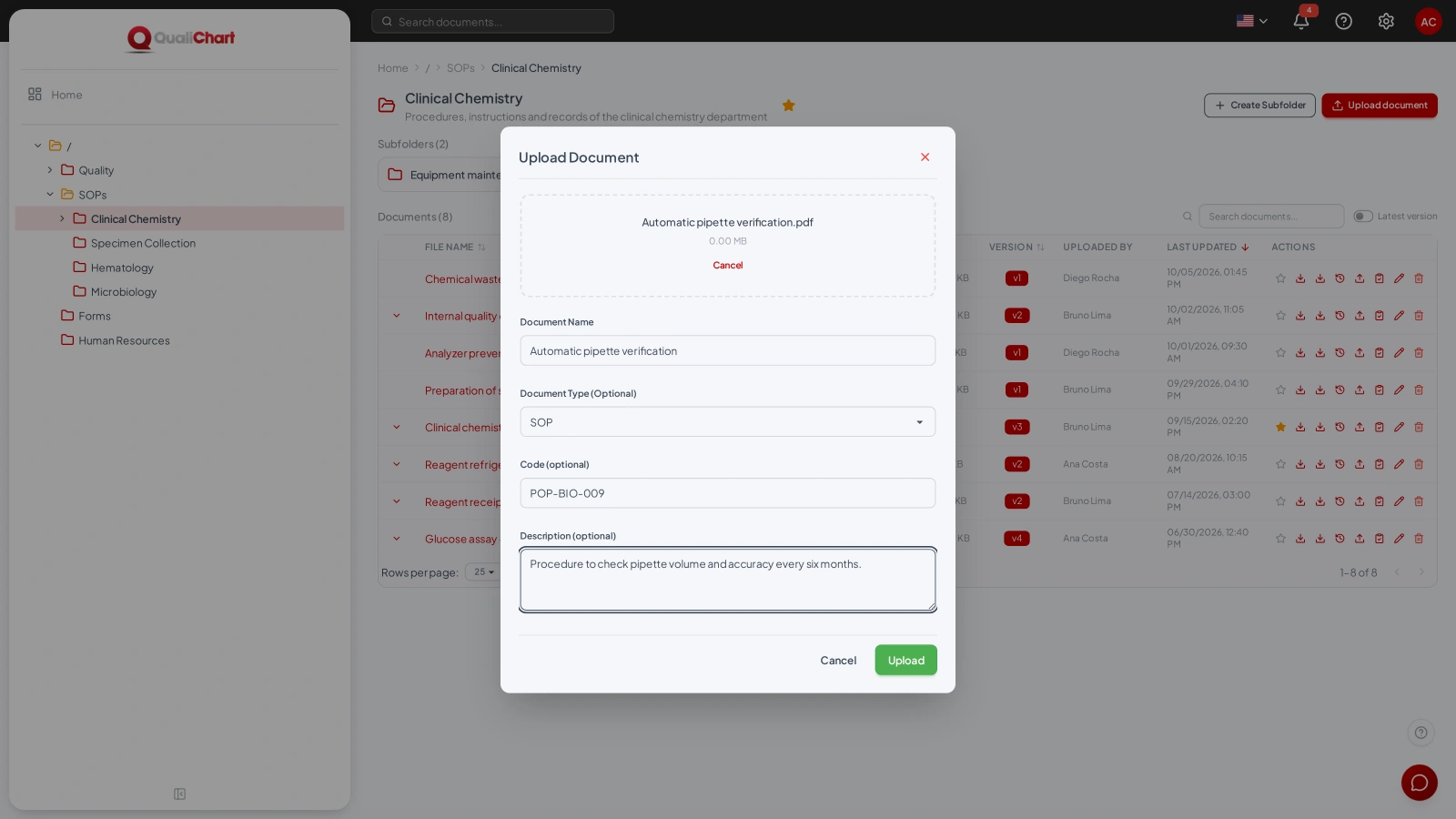Select Hematology folder in sidebar
1456x819 pixels.
122,268
